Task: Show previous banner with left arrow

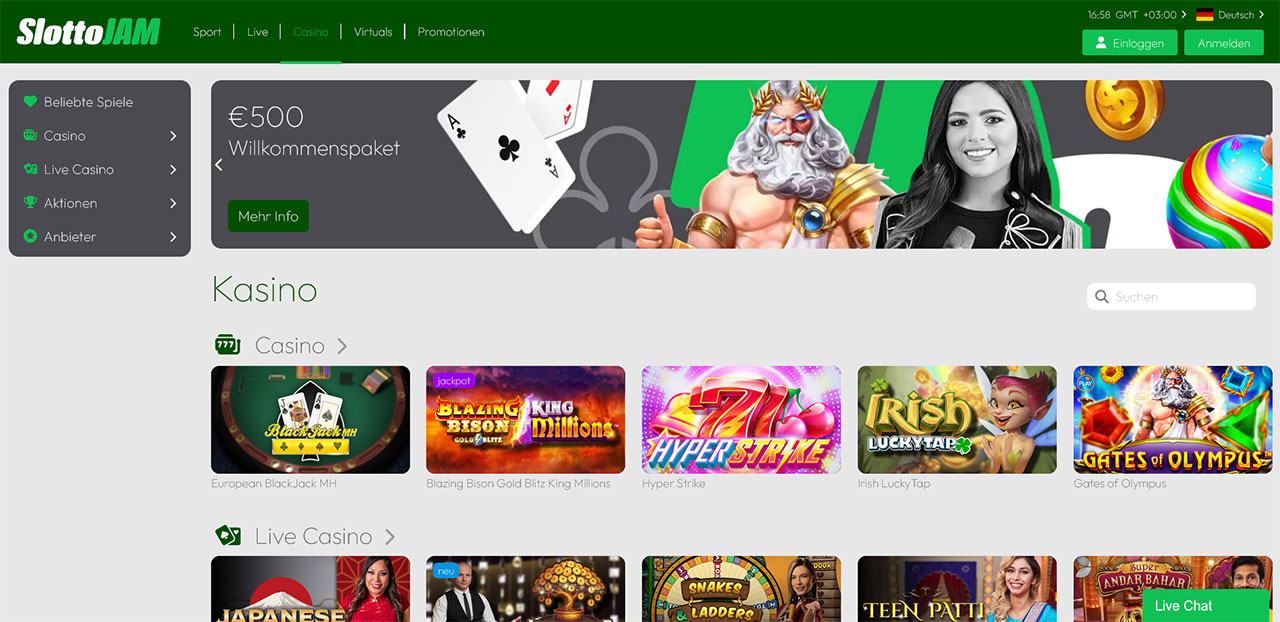Action: click(220, 165)
